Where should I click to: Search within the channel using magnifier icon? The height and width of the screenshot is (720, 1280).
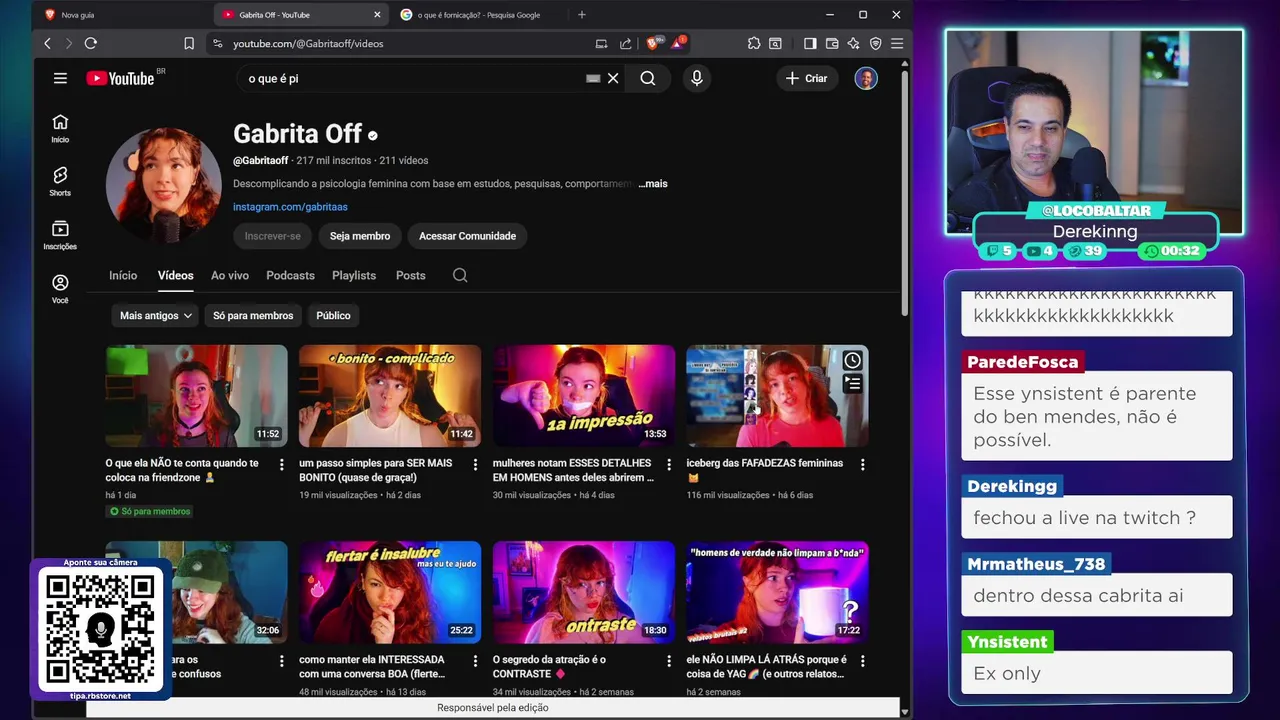coord(460,275)
